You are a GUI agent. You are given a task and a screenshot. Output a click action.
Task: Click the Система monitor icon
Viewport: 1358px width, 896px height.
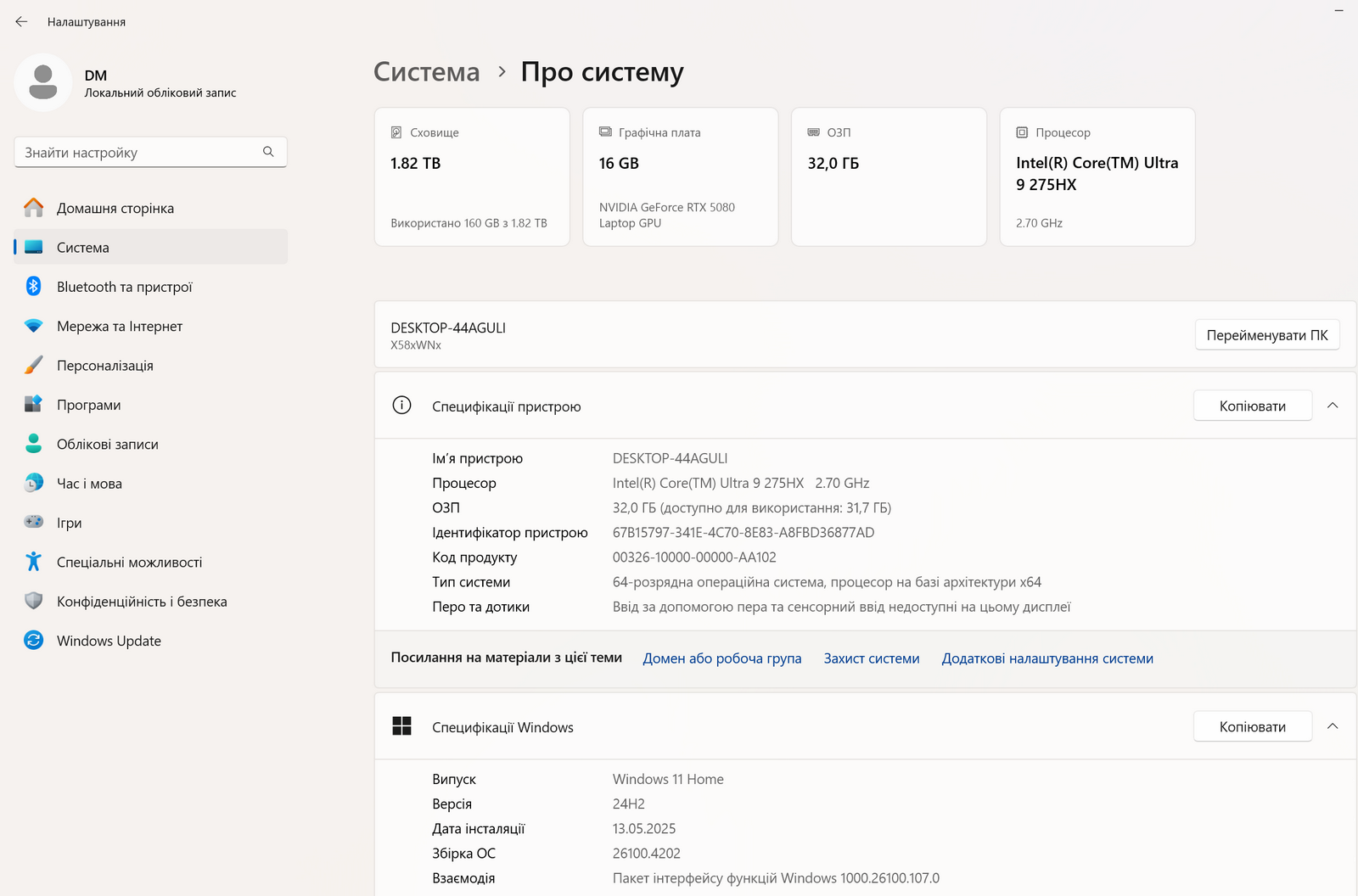pos(34,247)
